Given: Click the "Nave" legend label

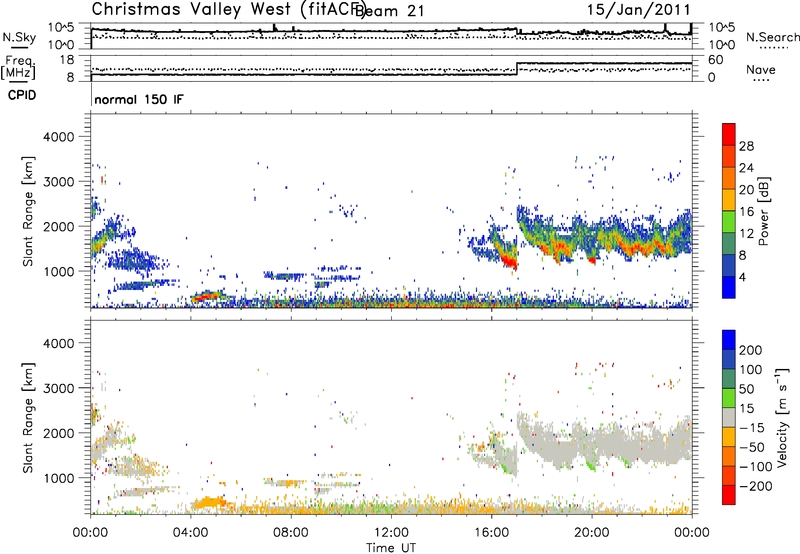Looking at the screenshot, I should click(761, 69).
